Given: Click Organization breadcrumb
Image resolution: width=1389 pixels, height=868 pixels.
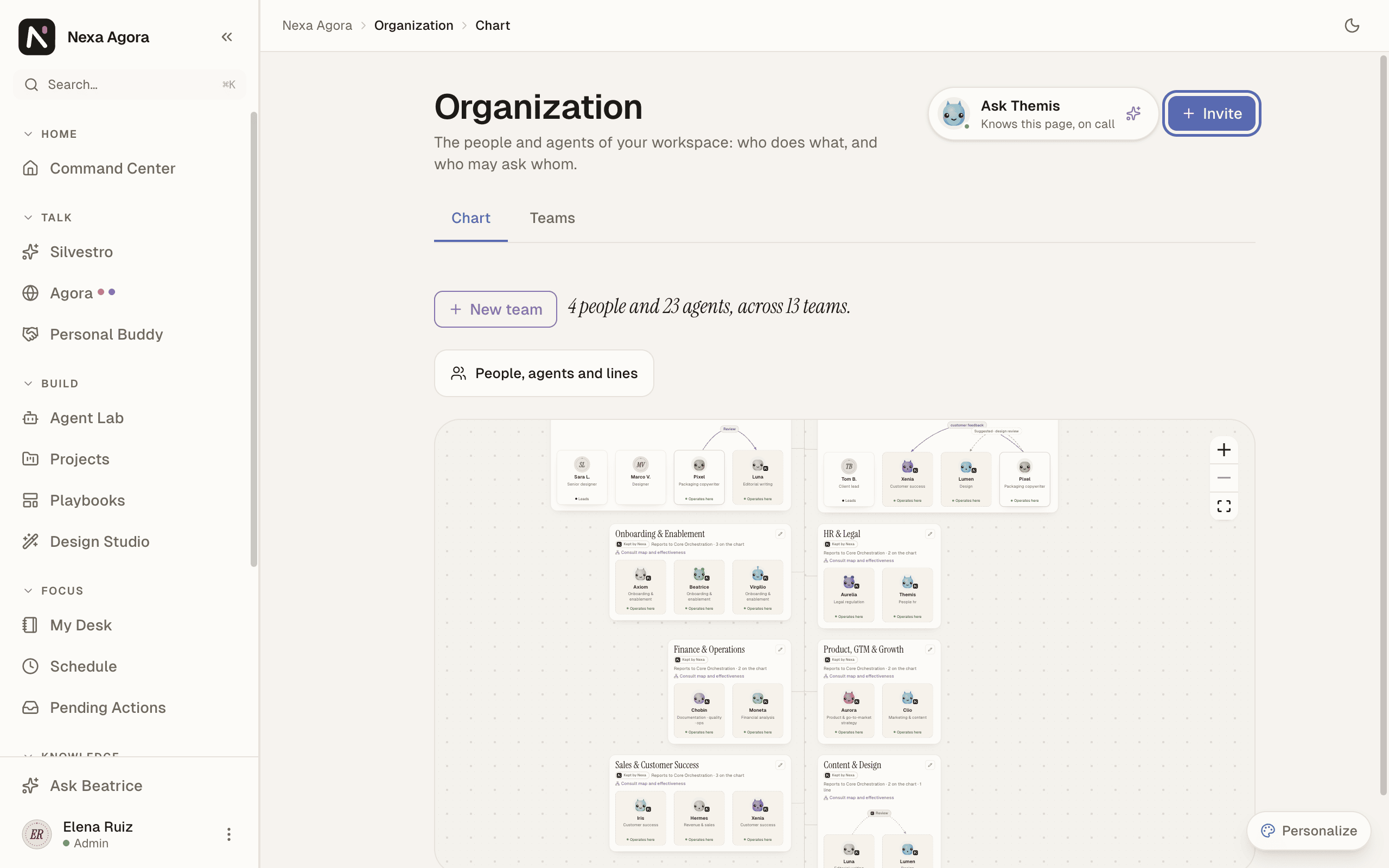Looking at the screenshot, I should [413, 25].
